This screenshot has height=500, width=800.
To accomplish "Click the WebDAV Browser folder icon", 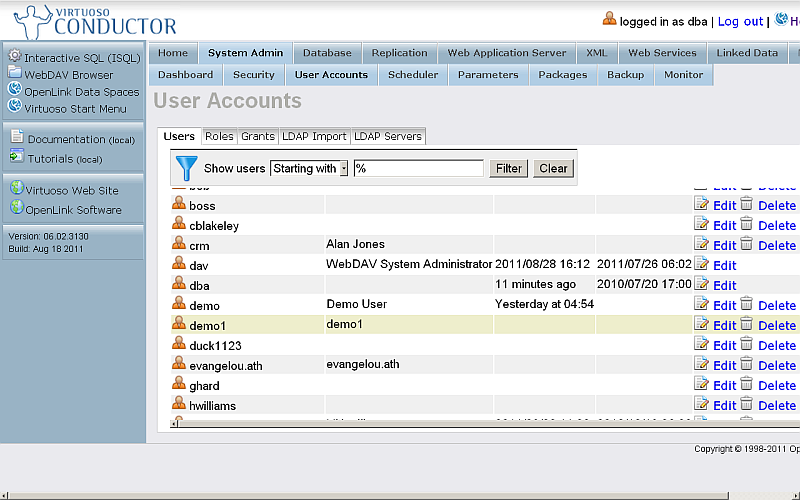I will [15, 72].
